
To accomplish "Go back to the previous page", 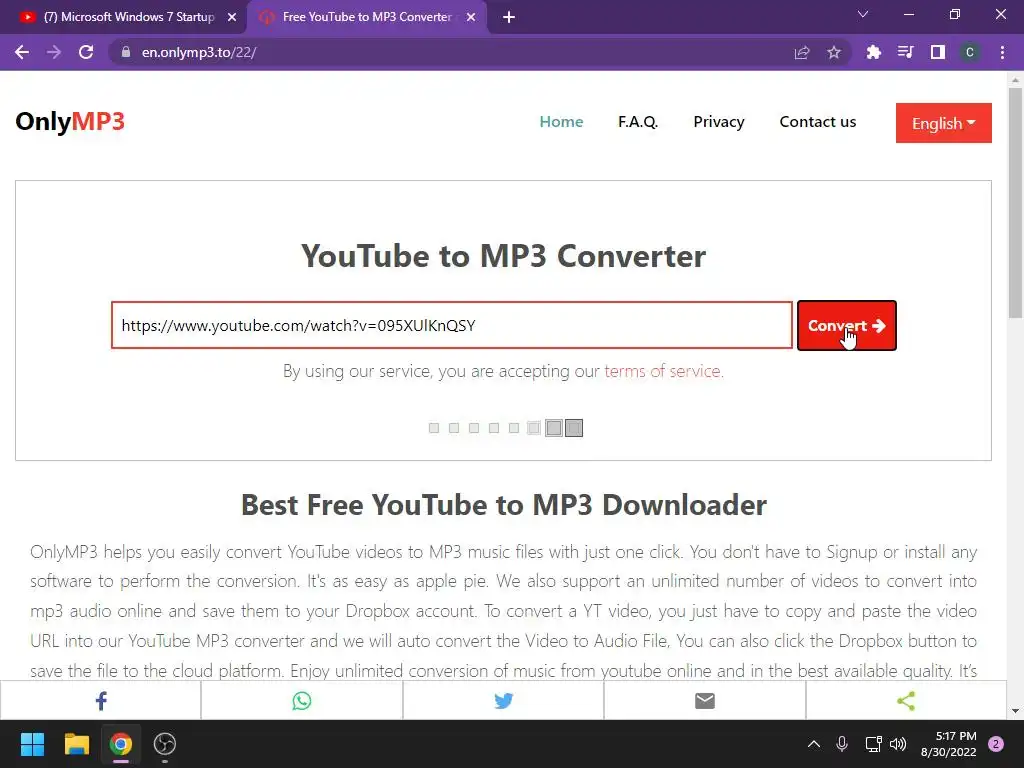I will (x=22, y=52).
